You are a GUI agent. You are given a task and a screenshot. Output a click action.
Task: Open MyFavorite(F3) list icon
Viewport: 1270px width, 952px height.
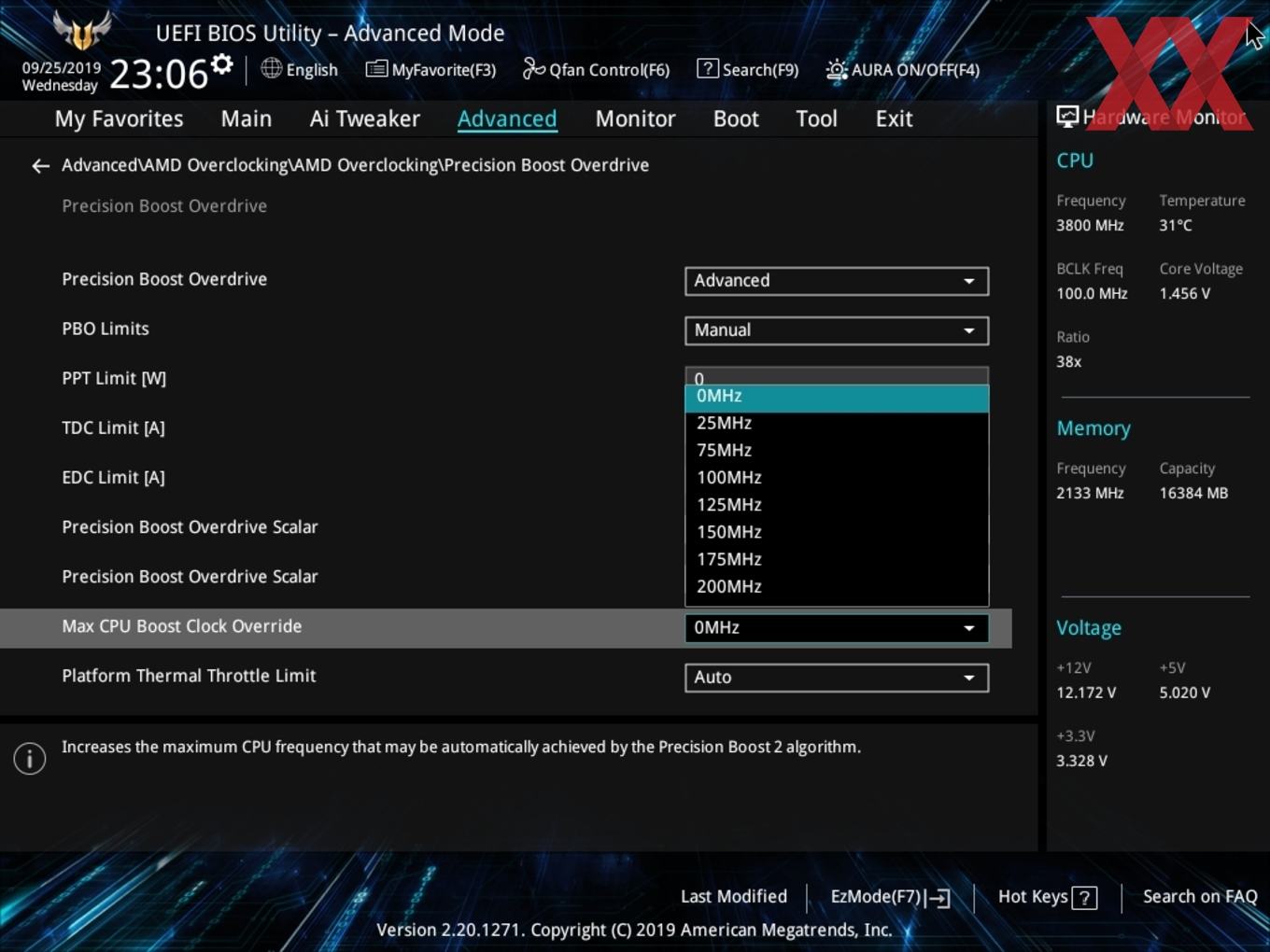pos(376,69)
